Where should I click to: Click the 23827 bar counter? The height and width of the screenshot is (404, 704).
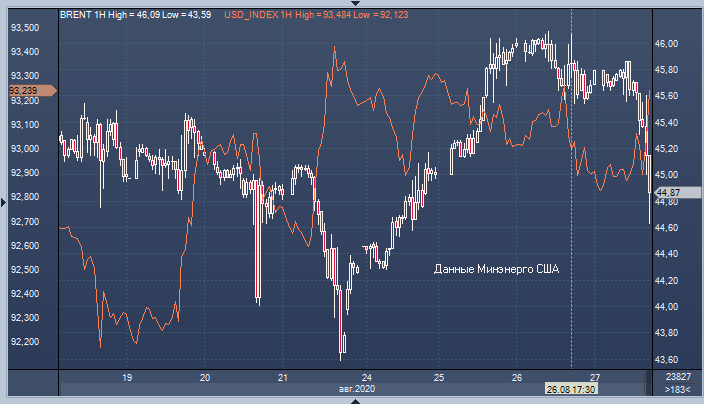pos(677,376)
